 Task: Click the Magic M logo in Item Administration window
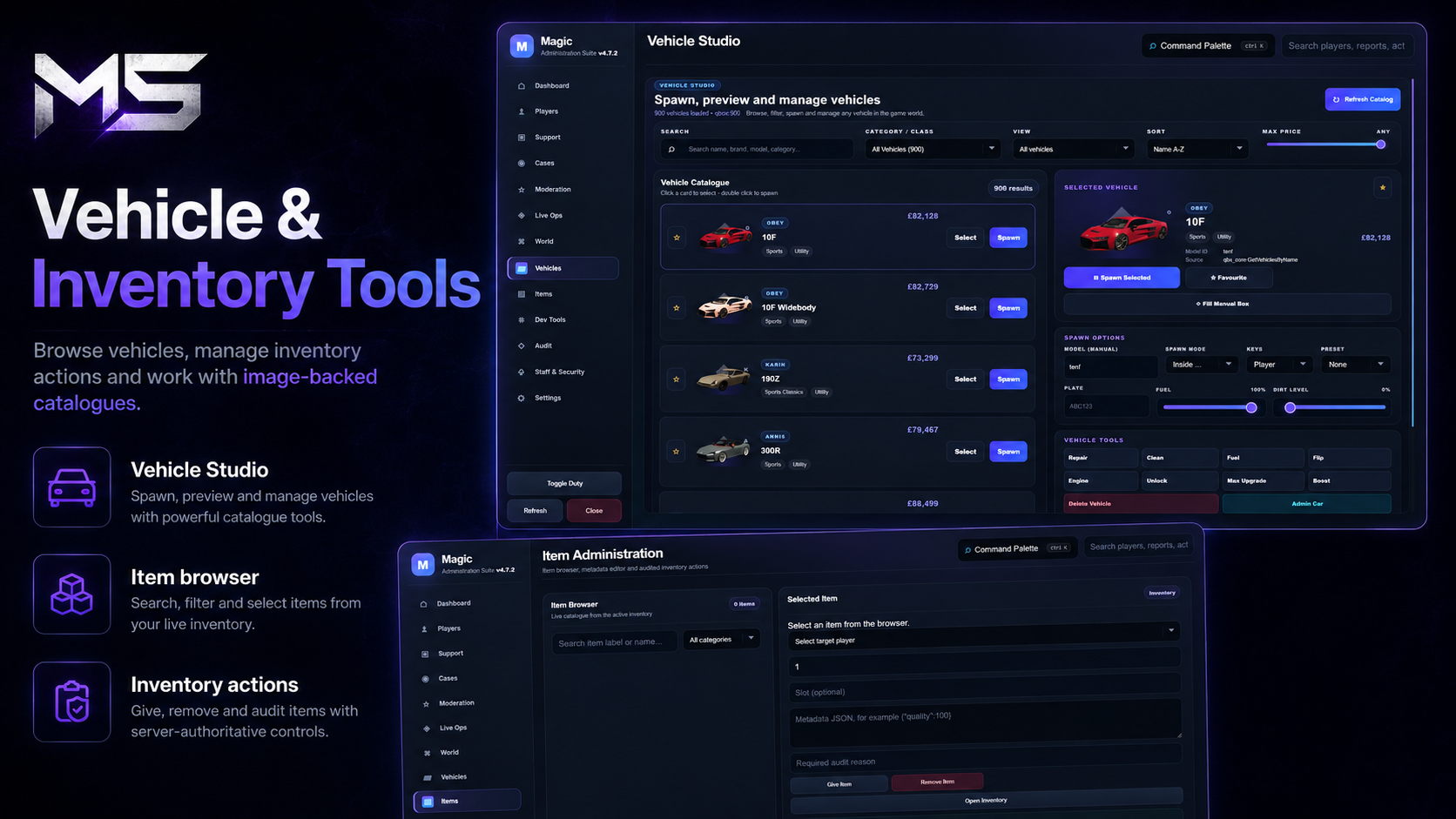tap(422, 564)
